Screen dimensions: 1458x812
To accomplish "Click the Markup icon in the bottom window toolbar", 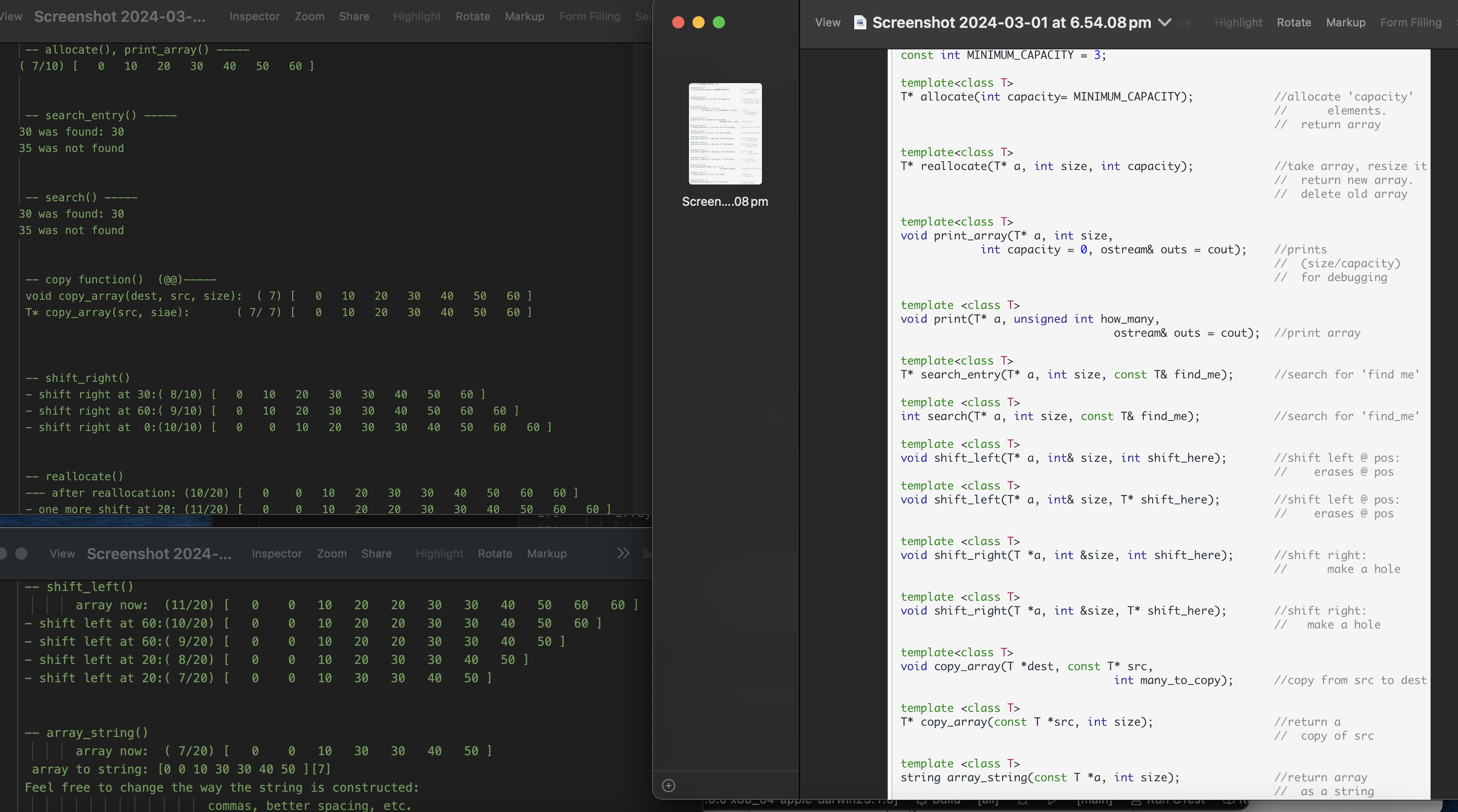I will (546, 553).
